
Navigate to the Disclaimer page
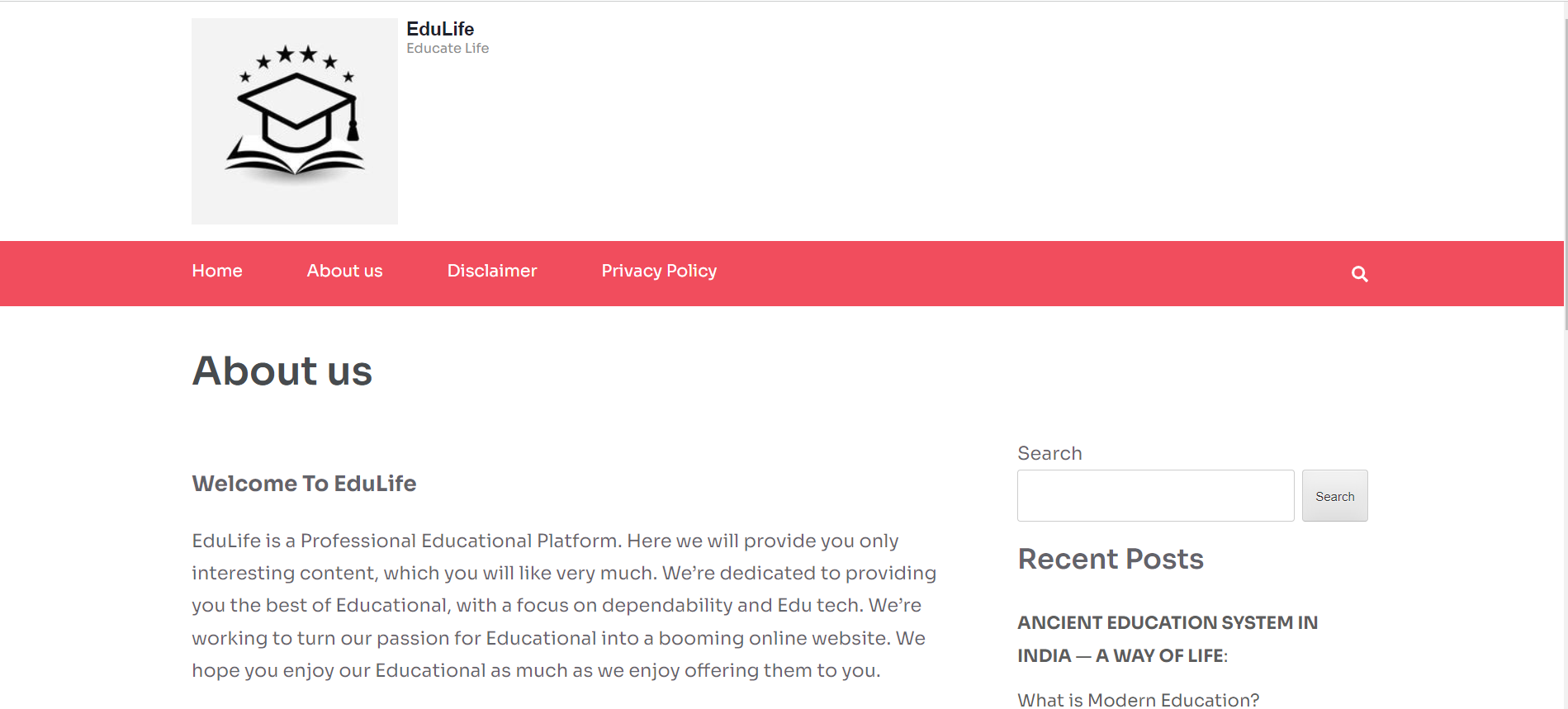tap(491, 271)
